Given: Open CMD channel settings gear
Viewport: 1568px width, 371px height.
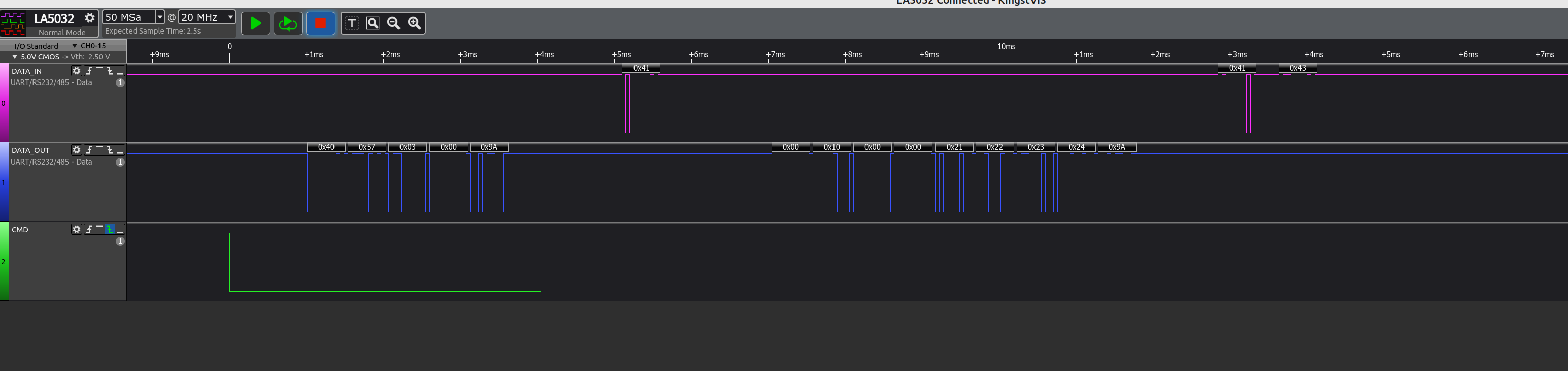Looking at the screenshot, I should (76, 229).
